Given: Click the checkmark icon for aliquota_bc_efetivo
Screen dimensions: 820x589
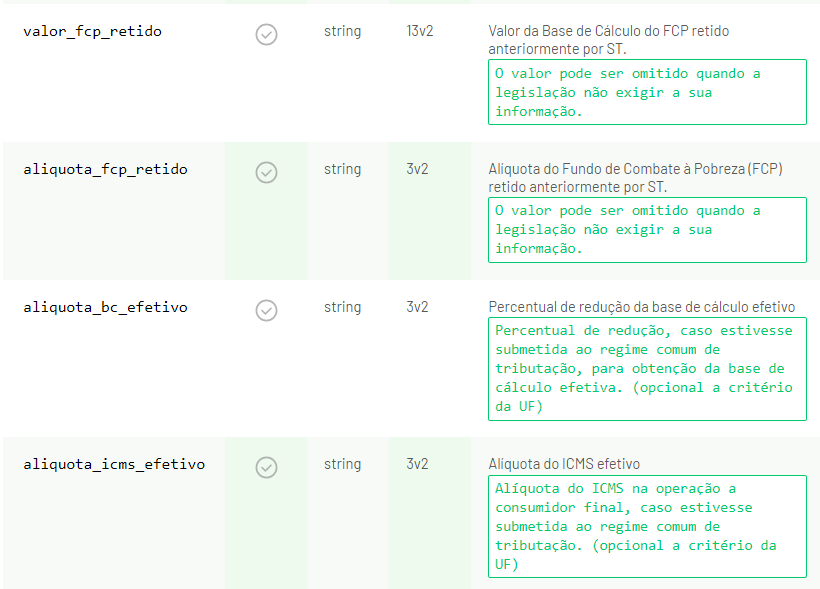Looking at the screenshot, I should (x=266, y=311).
